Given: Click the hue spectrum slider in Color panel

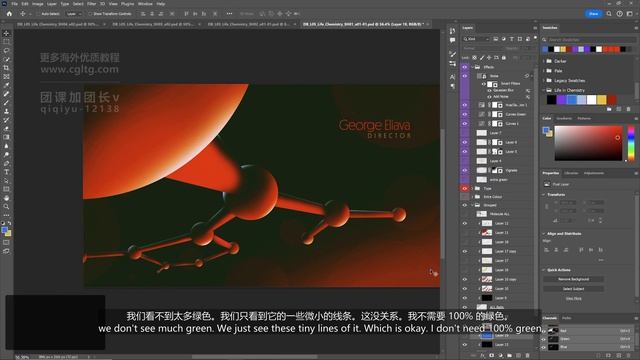Looking at the screenshot, I should (631, 143).
